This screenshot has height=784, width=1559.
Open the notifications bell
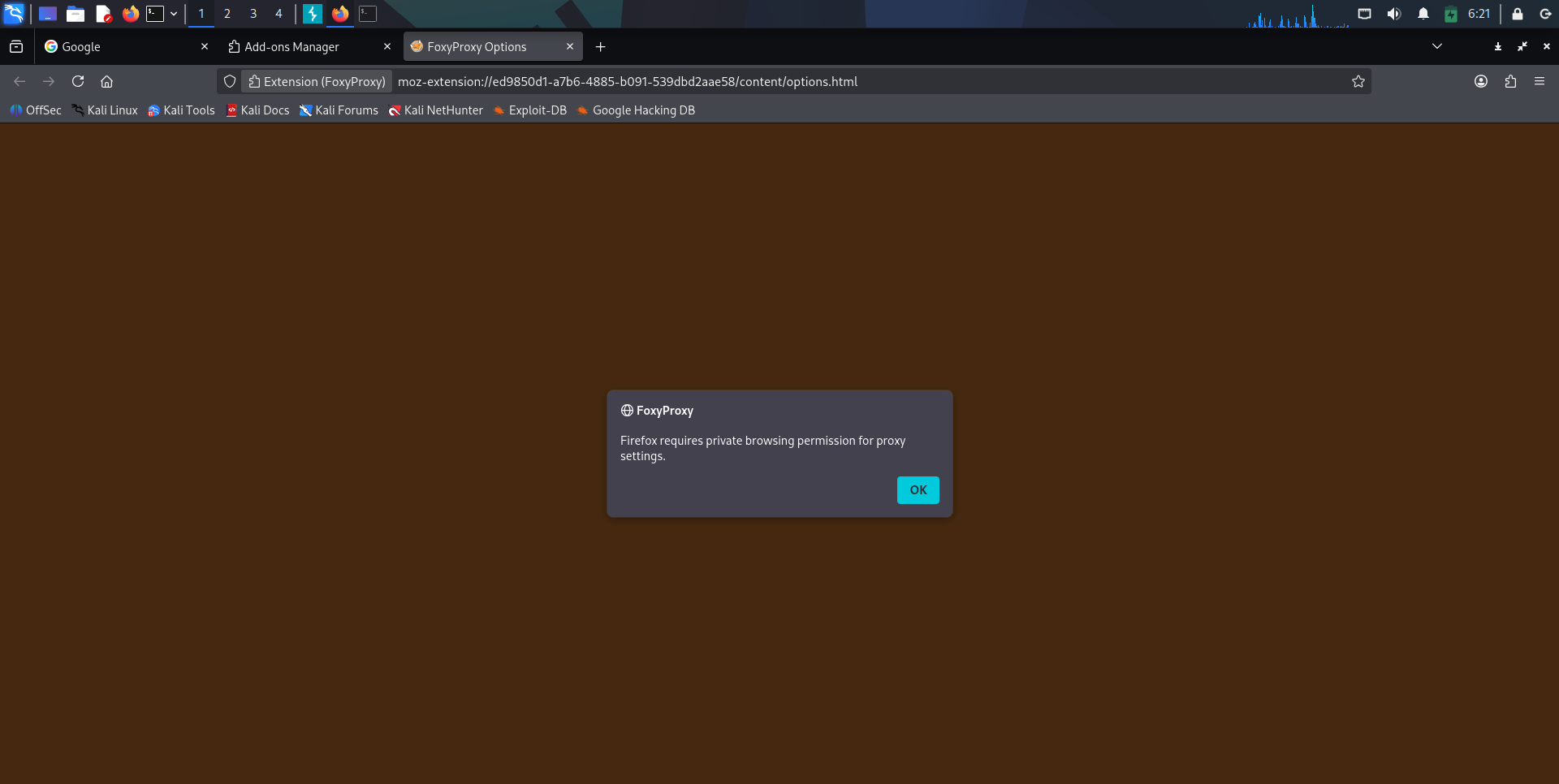(x=1423, y=14)
